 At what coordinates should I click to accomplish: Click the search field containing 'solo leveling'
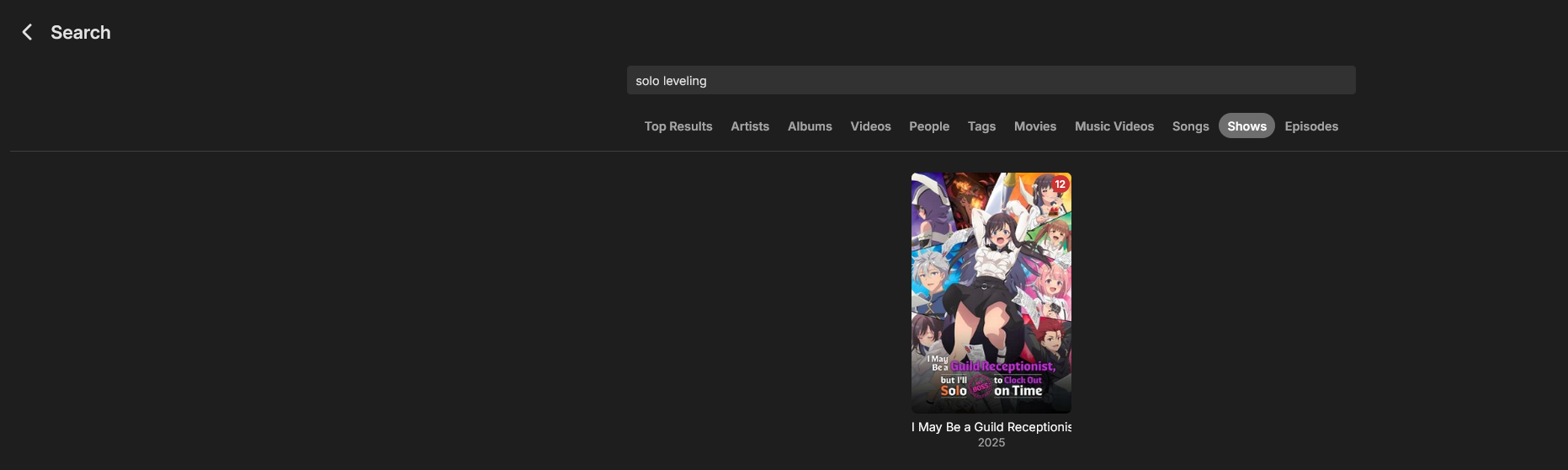pyautogui.click(x=991, y=80)
